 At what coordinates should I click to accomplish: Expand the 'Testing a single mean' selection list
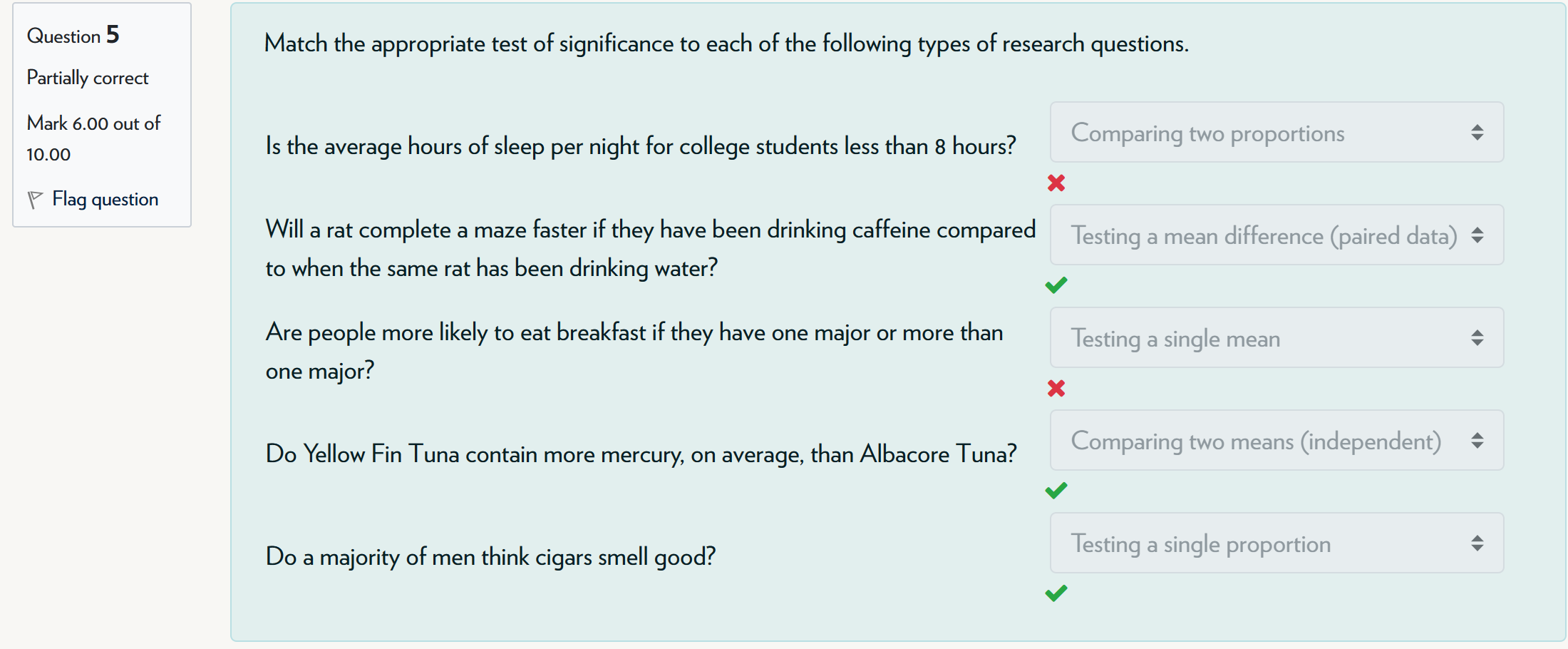click(x=1276, y=337)
